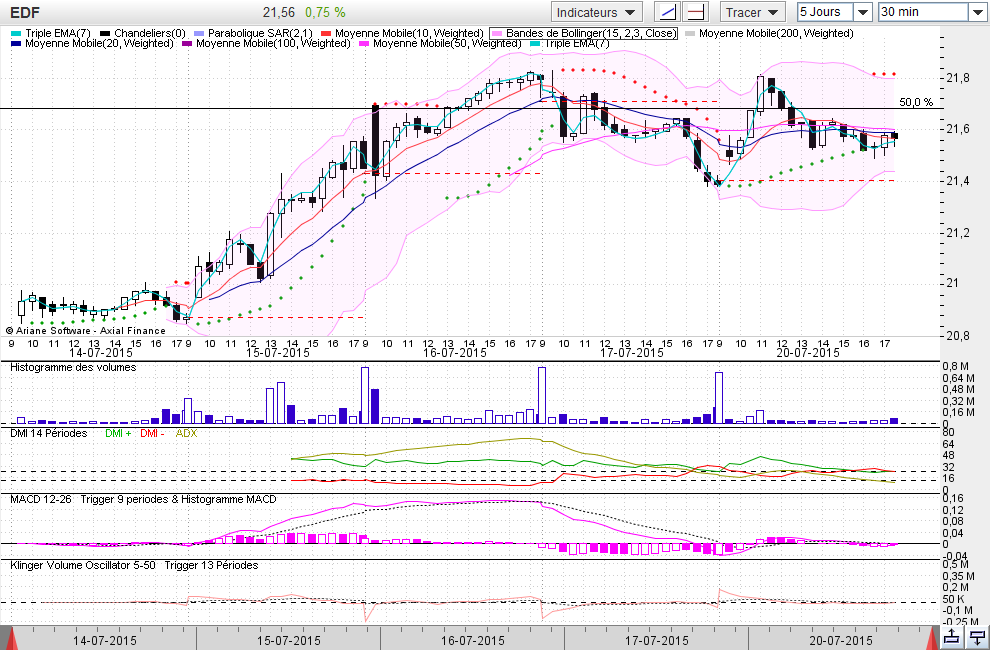Viewport: 990px width, 650px height.
Task: Select the 20-07-2015 segment in the bottom timeline
Action: pyautogui.click(x=840, y=639)
